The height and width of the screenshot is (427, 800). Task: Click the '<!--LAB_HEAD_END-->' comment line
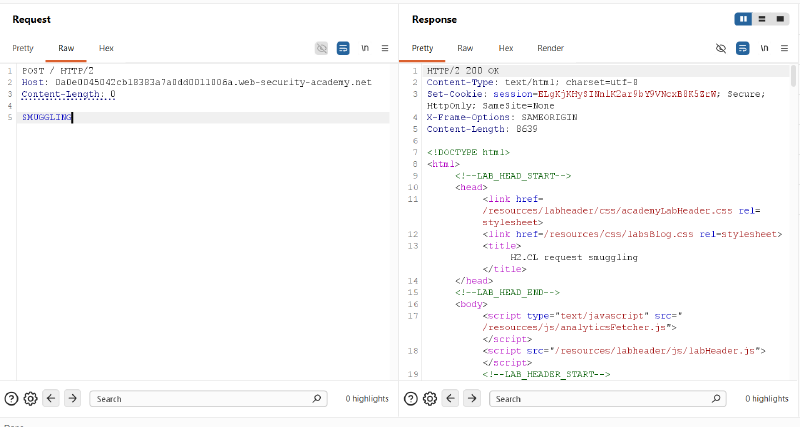point(507,292)
